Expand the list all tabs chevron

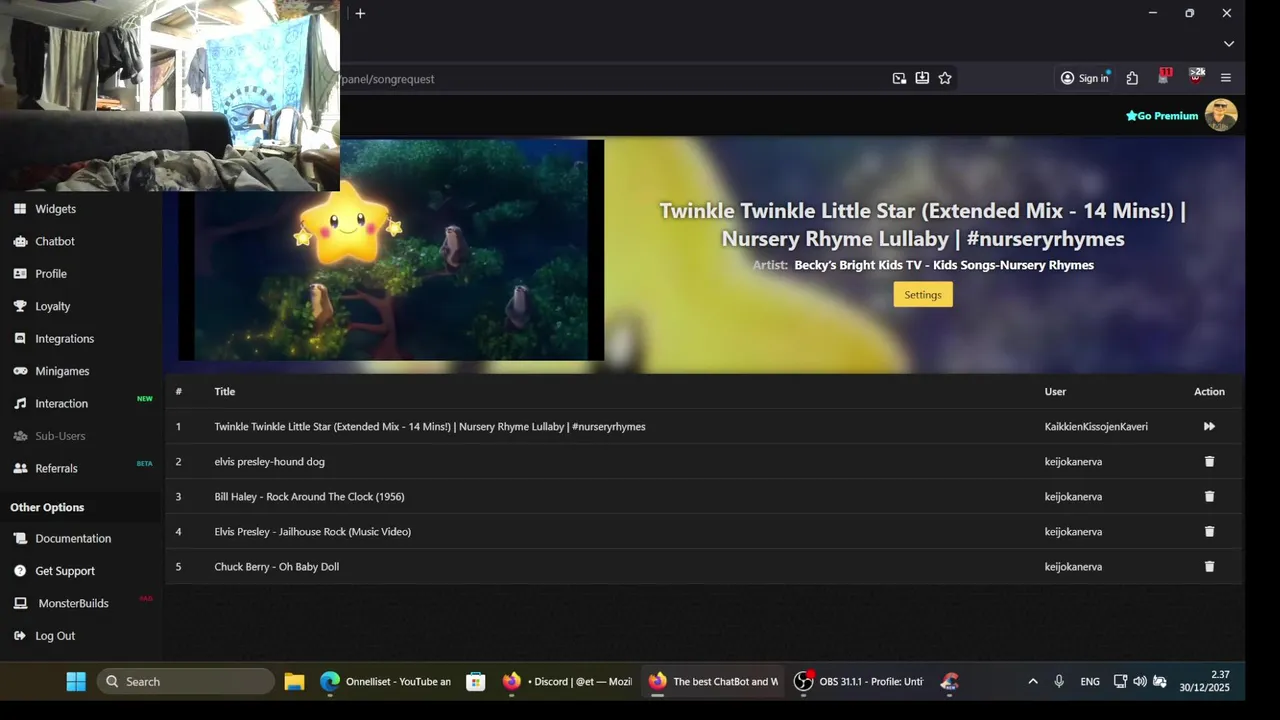click(x=1229, y=44)
